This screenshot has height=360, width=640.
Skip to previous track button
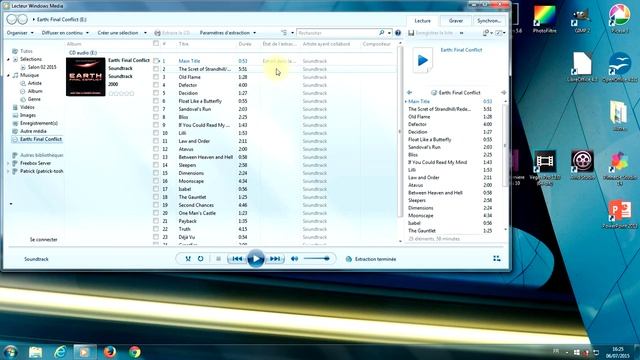pyautogui.click(x=237, y=259)
